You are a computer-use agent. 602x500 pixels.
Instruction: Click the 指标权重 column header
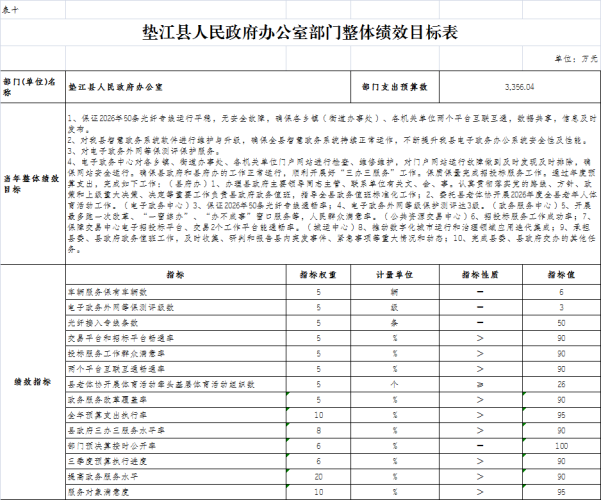point(318,272)
